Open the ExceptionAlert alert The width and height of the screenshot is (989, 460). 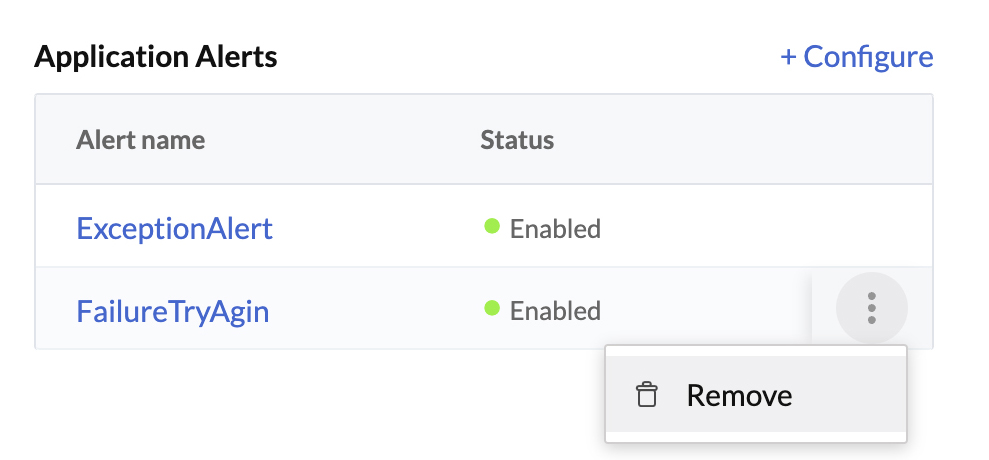(x=174, y=229)
